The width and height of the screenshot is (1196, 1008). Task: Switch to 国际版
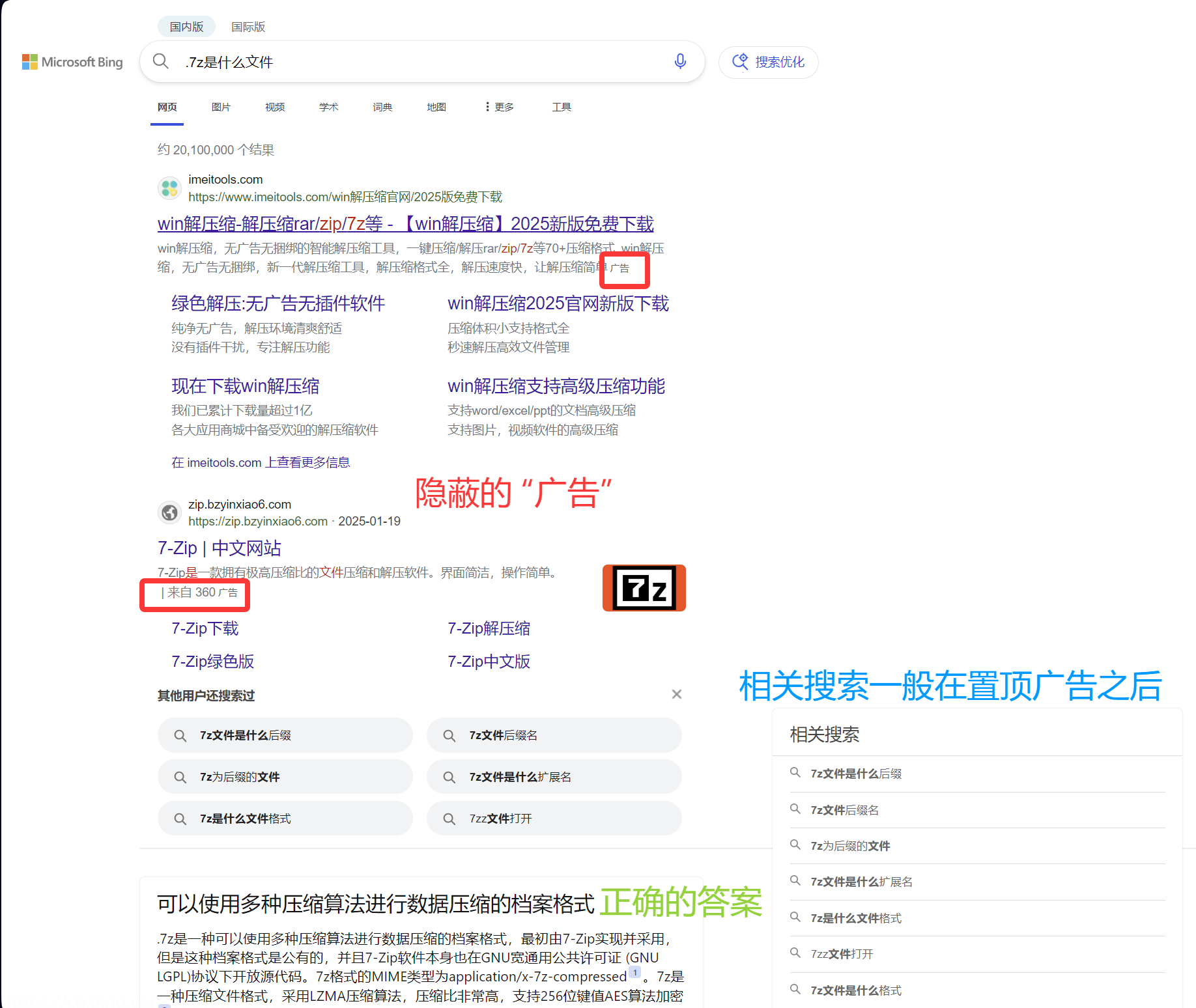tap(248, 27)
